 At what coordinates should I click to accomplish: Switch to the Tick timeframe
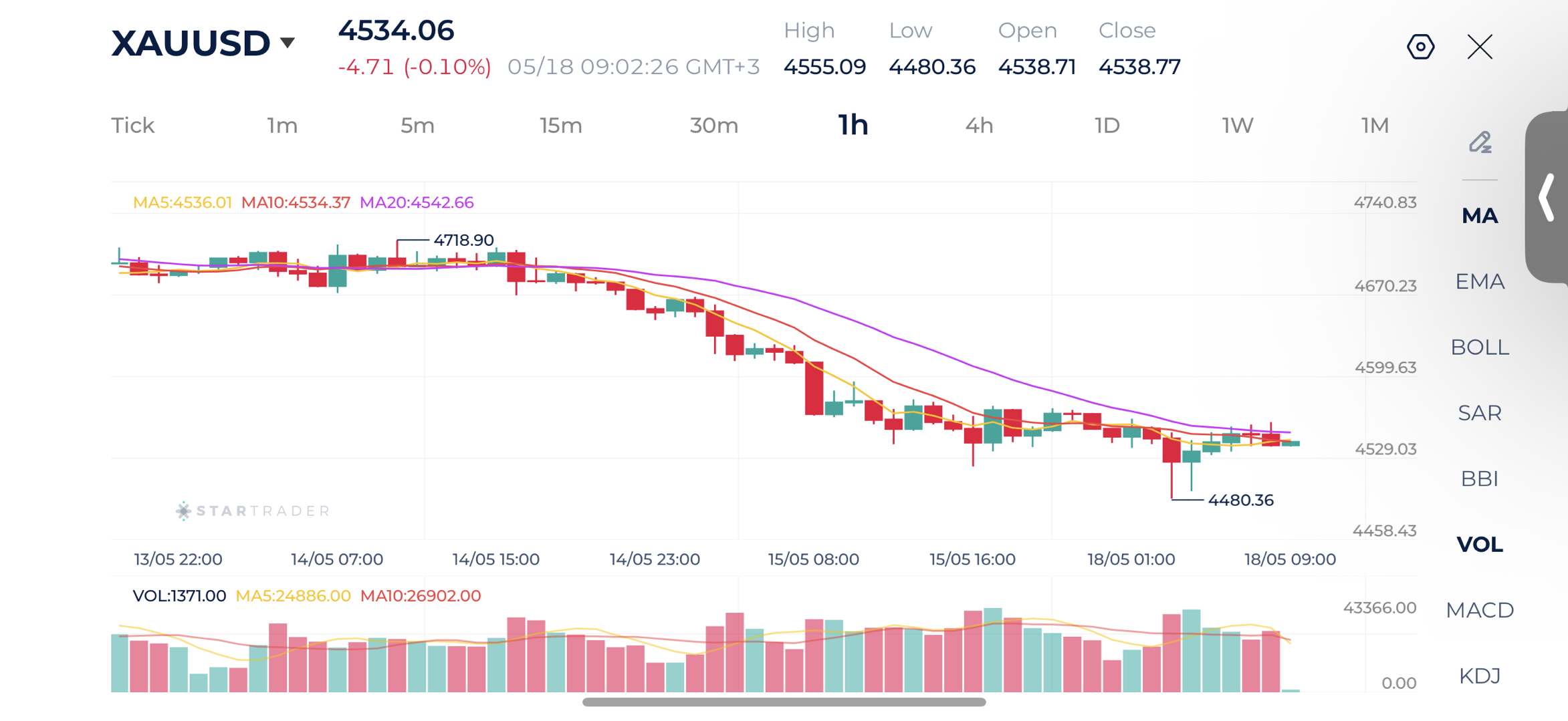point(132,126)
